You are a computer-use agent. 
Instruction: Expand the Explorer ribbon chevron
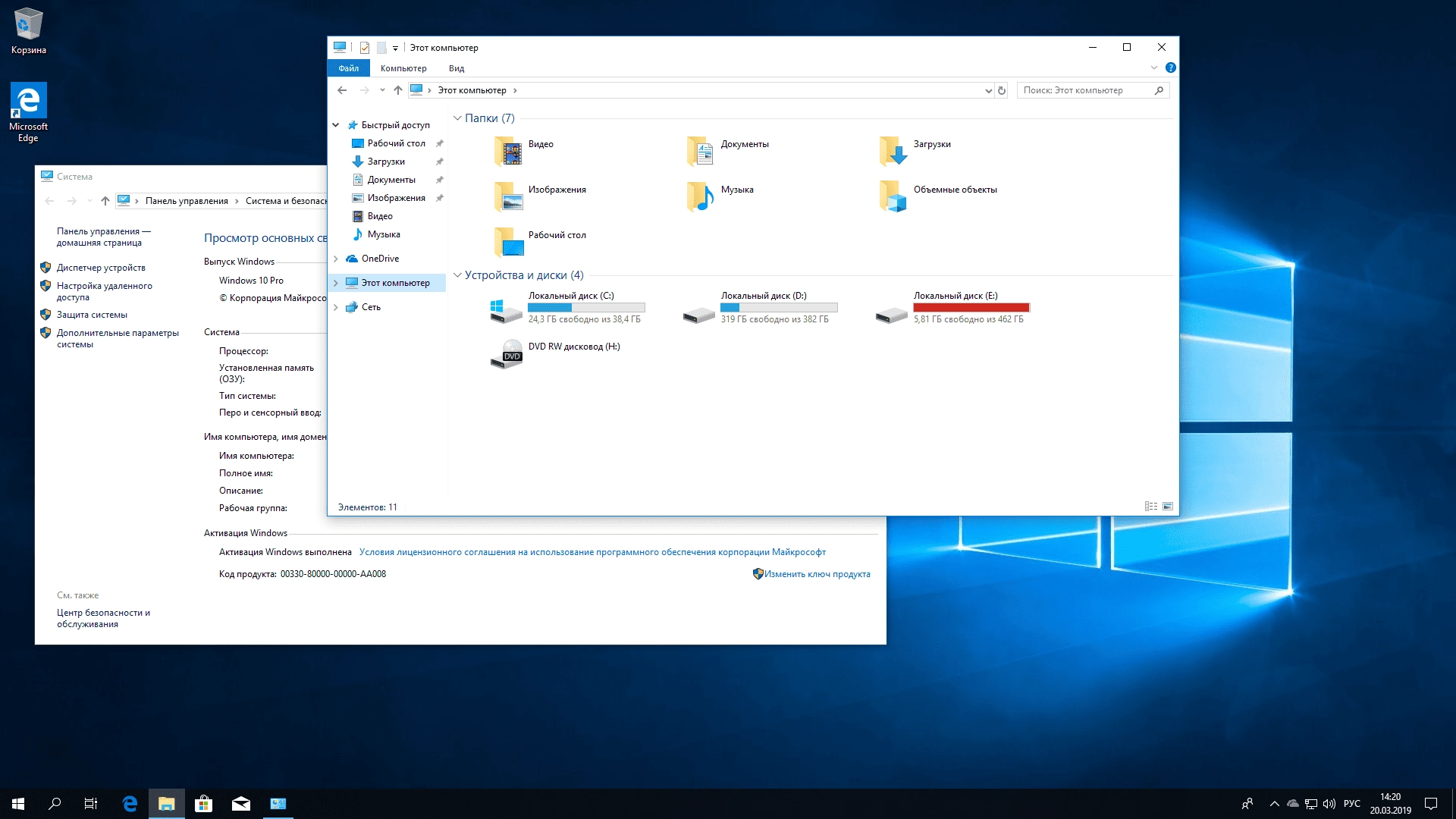(1154, 67)
